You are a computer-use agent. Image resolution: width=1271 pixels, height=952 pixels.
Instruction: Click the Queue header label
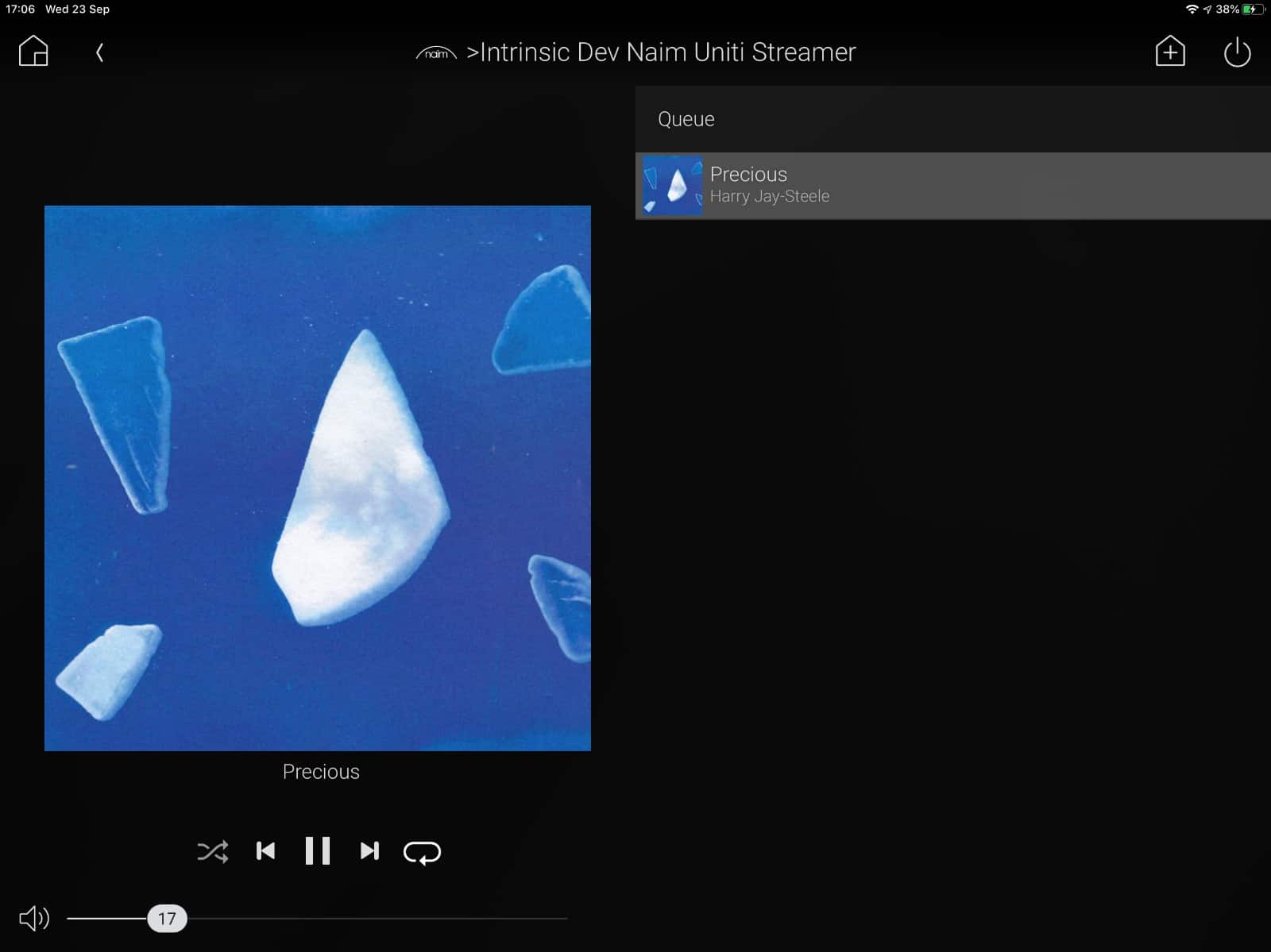[x=686, y=119]
